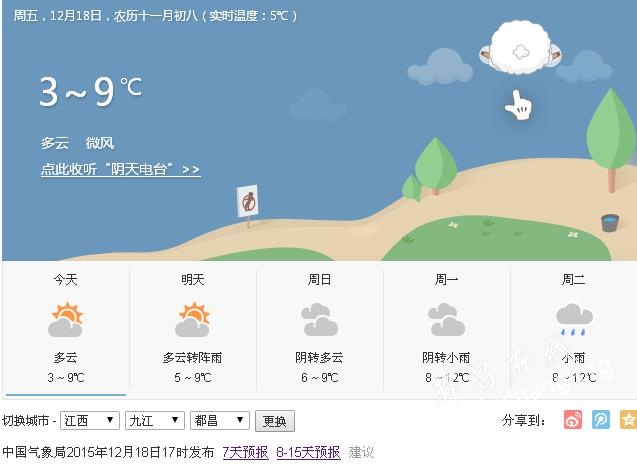Select the 今天 forecast tab

coord(66,329)
